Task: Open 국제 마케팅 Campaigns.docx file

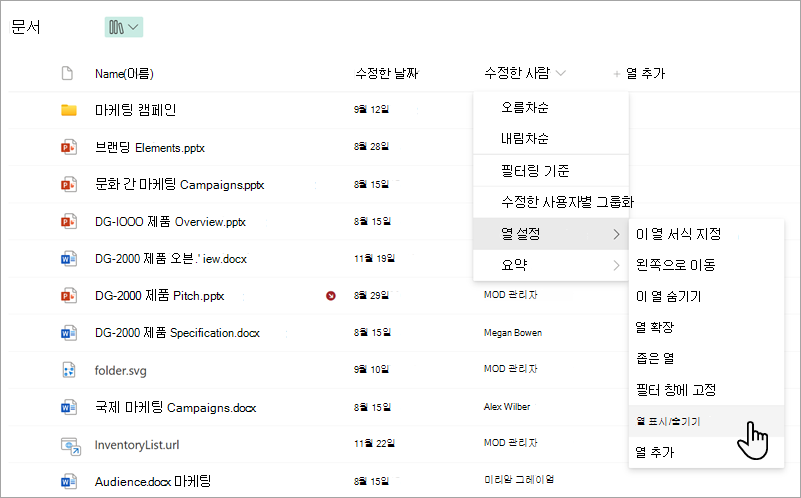Action: click(175, 407)
